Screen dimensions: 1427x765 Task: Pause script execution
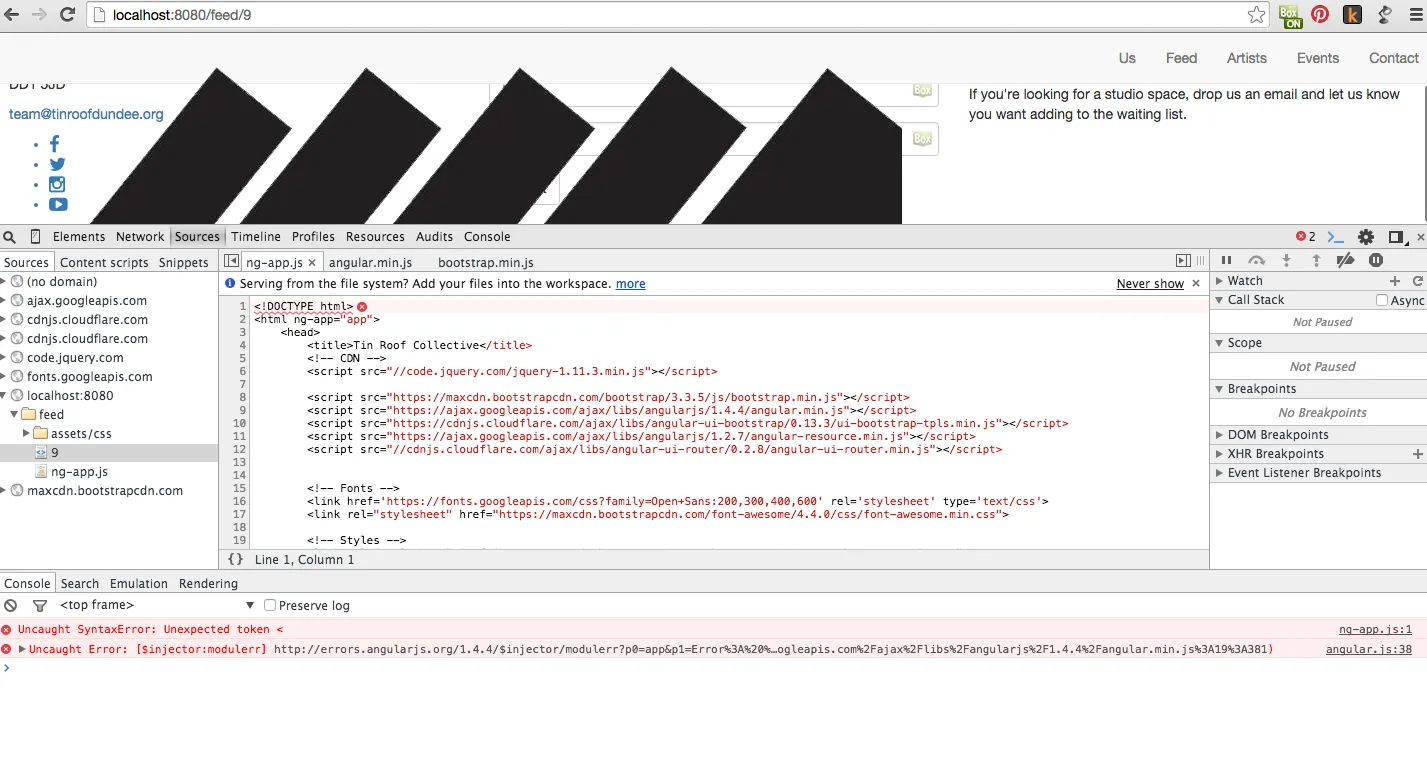(1227, 261)
